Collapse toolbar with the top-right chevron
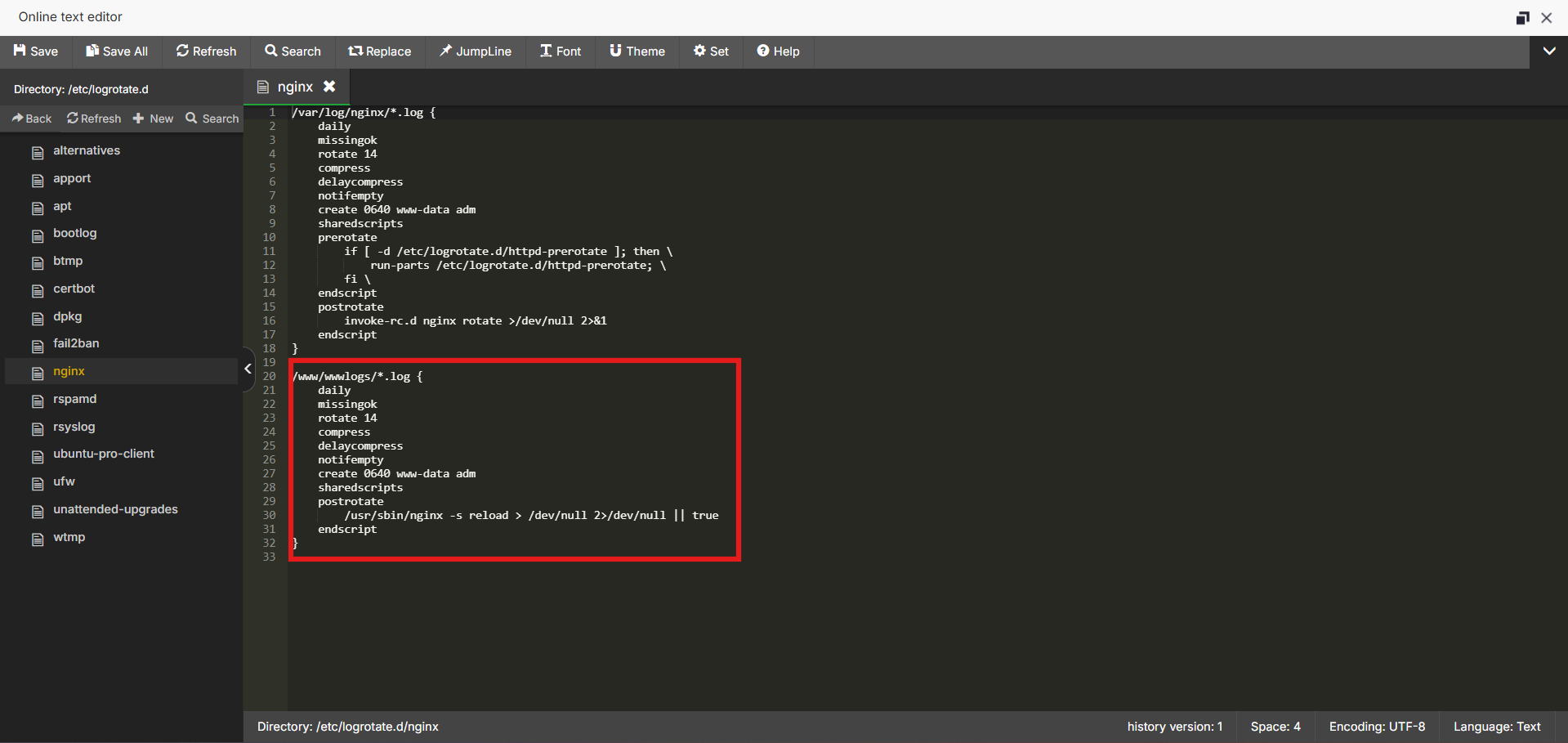 [1548, 51]
